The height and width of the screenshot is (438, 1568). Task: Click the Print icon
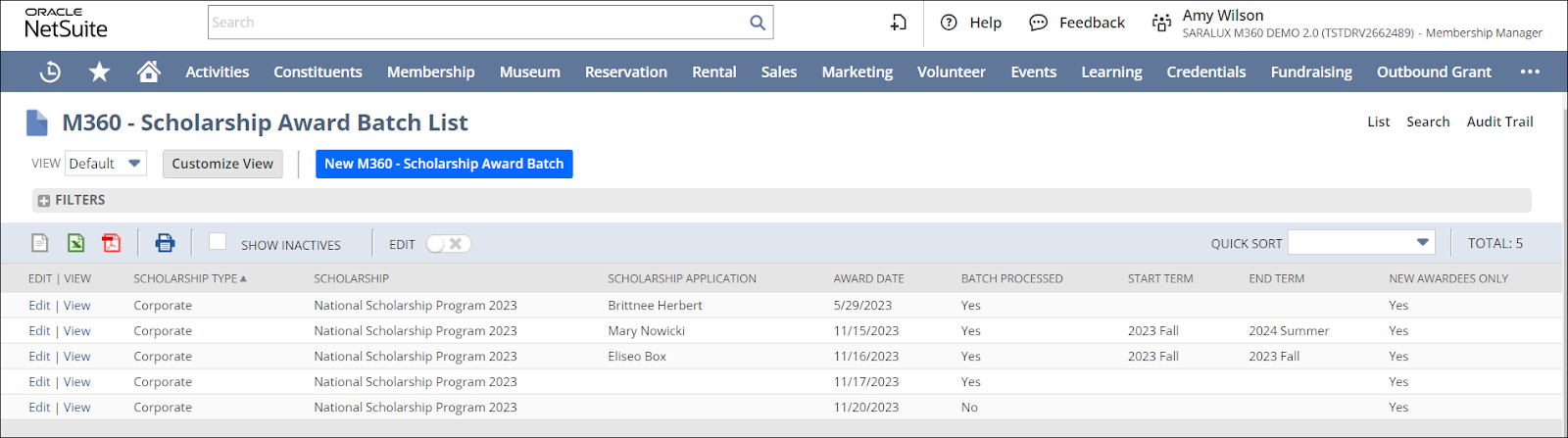pos(165,243)
